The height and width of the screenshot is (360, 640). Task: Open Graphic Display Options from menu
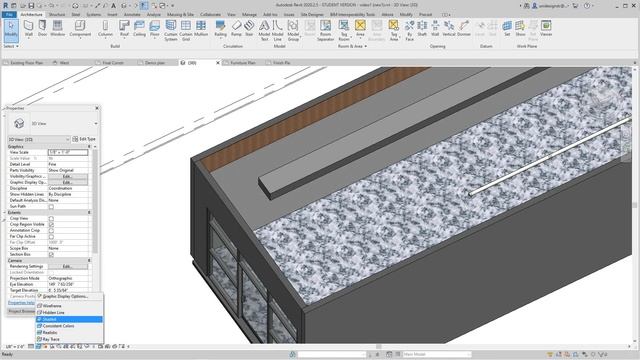69,296
